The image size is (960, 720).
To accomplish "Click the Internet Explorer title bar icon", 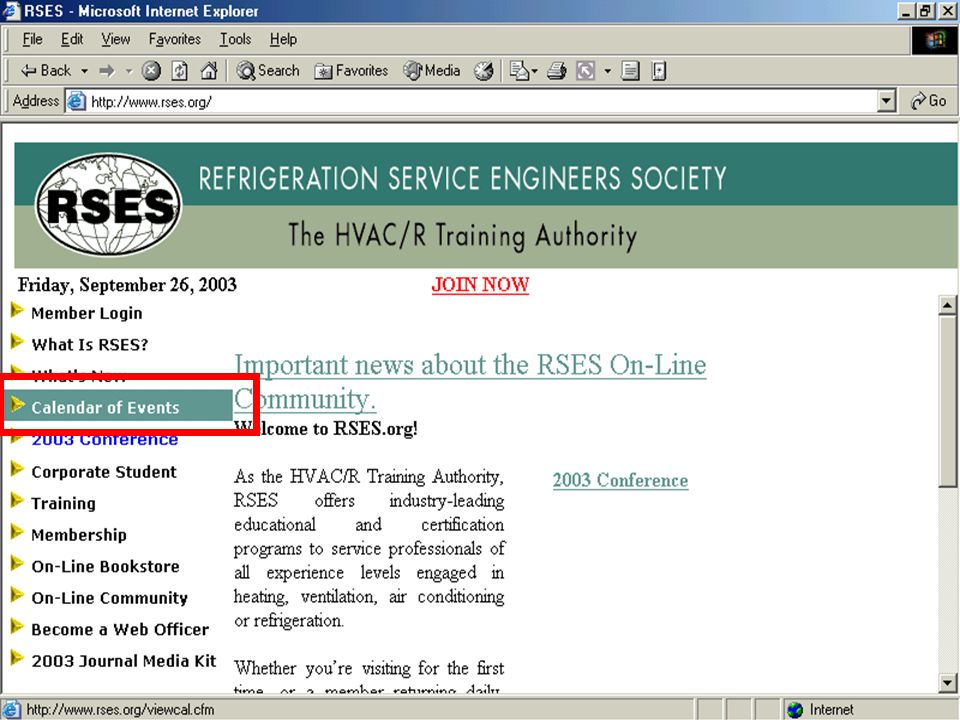I will [x=11, y=11].
